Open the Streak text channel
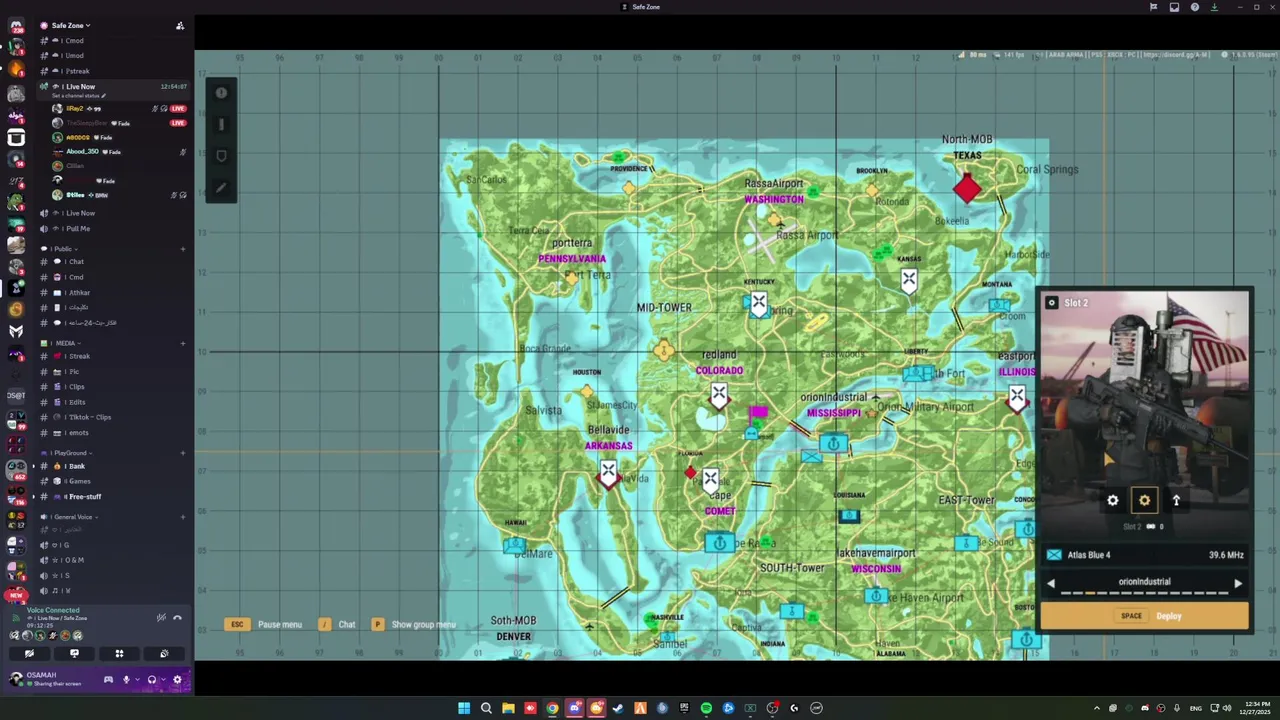This screenshot has height=720, width=1280. [x=112, y=356]
